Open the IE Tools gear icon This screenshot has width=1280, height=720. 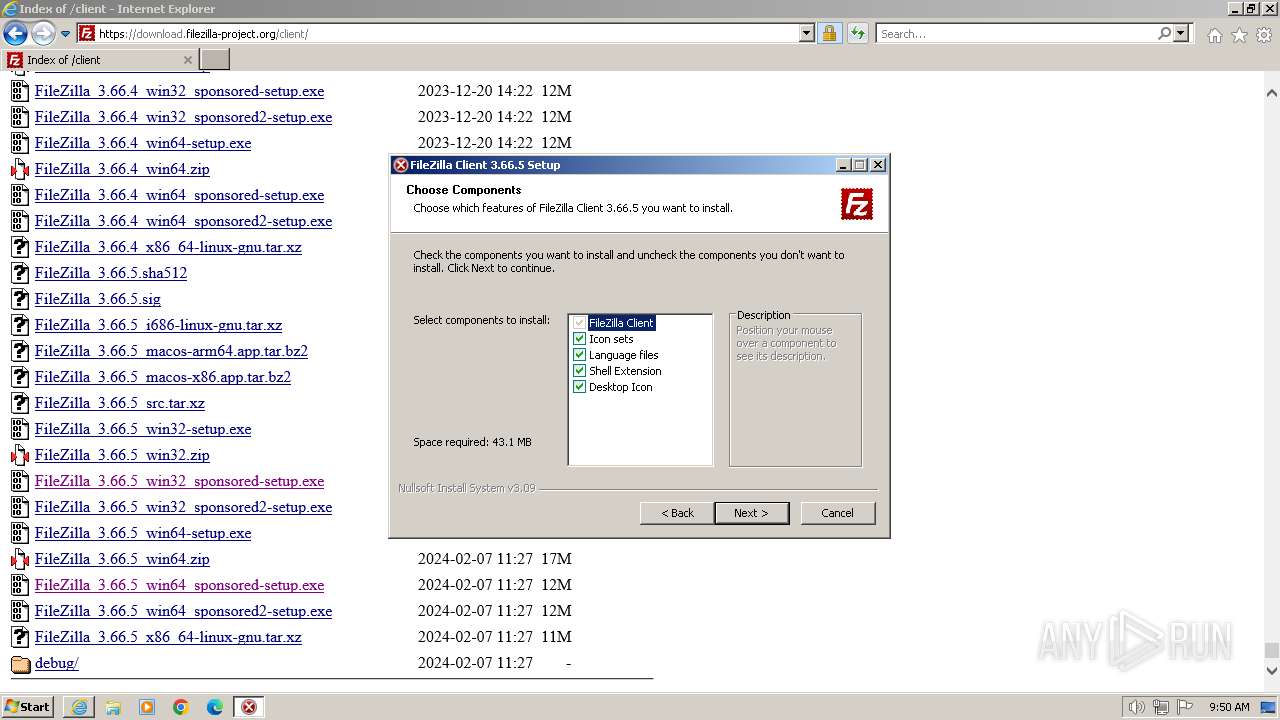1264,35
